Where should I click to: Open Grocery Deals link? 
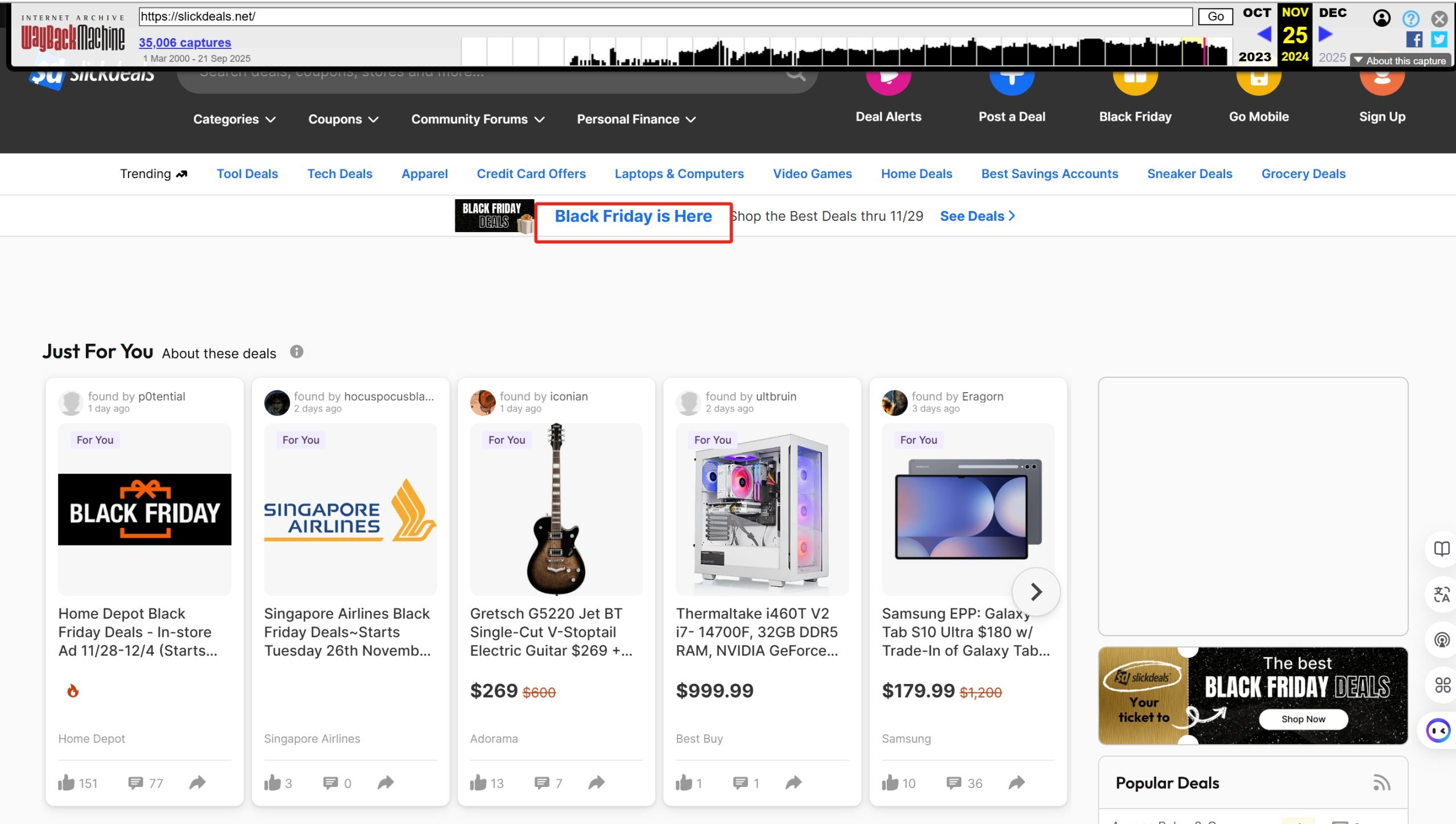[x=1304, y=174]
